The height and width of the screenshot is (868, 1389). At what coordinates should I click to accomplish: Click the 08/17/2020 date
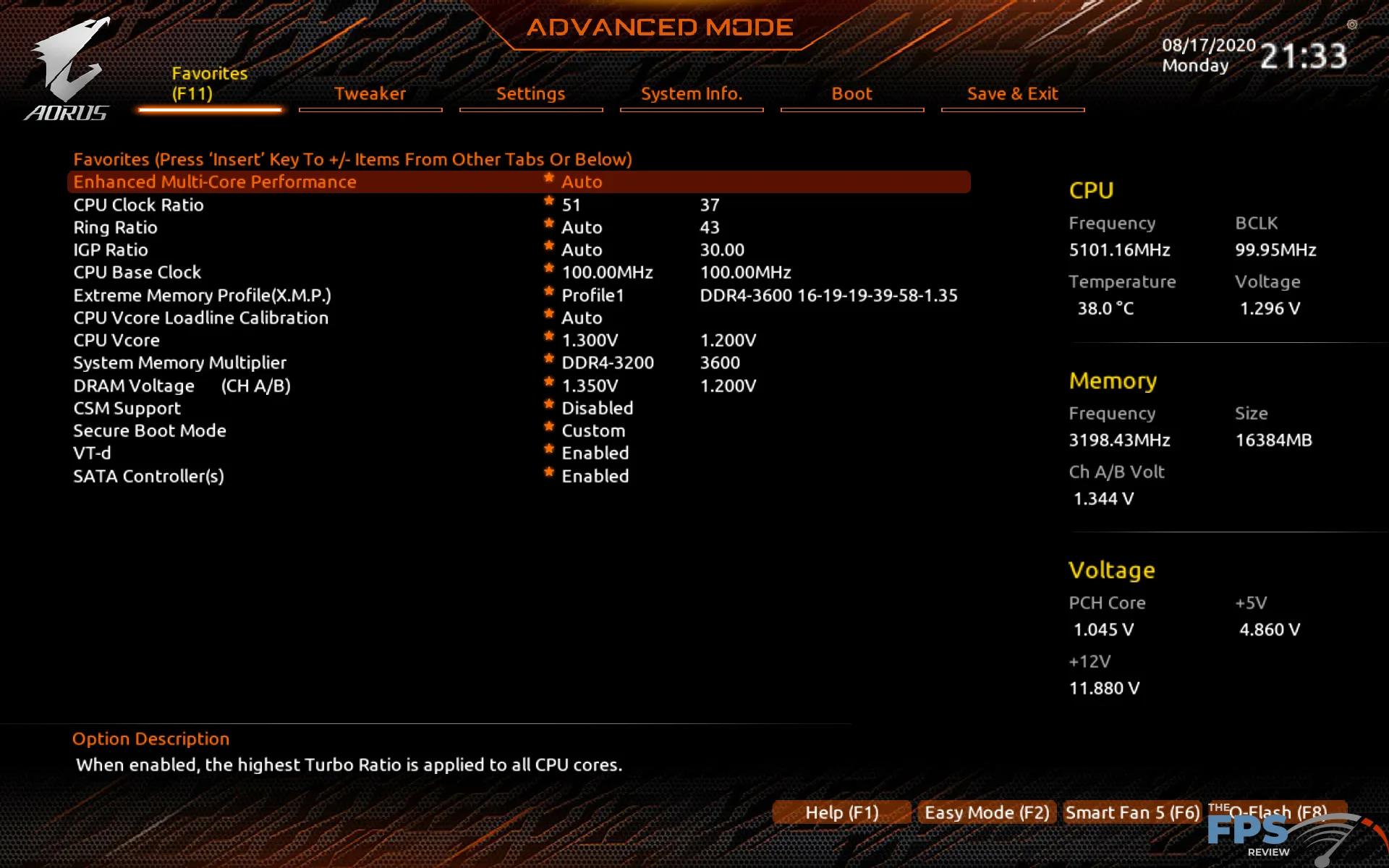pos(1209,45)
